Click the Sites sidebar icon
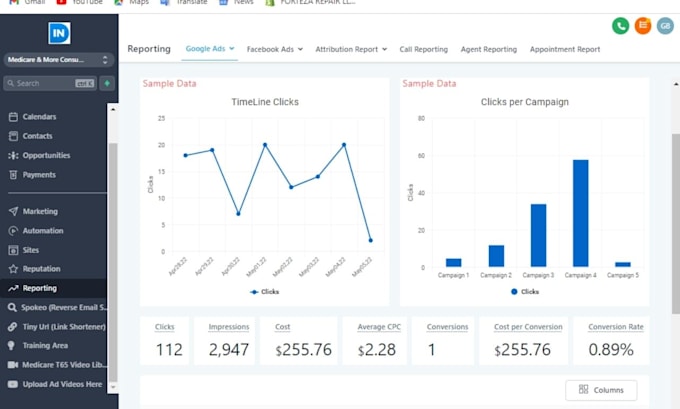The width and height of the screenshot is (680, 409). coord(13,250)
